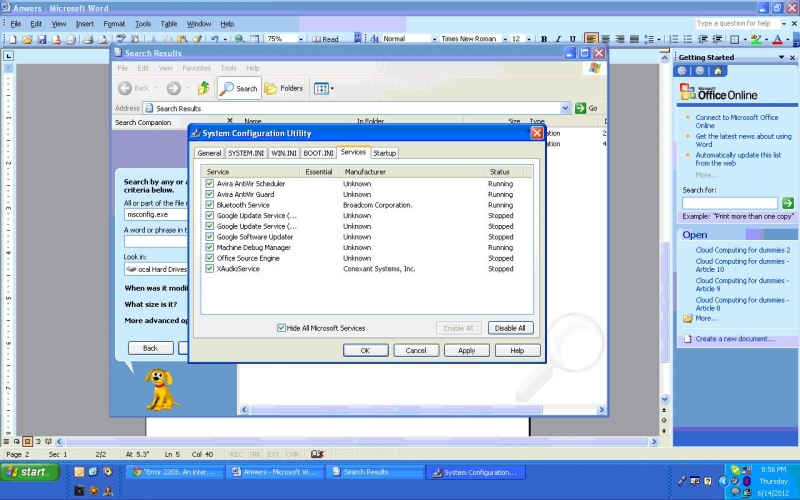Image resolution: width=800 pixels, height=500 pixels.
Task: Click the Search button in Explorer toolbar
Action: [x=239, y=88]
